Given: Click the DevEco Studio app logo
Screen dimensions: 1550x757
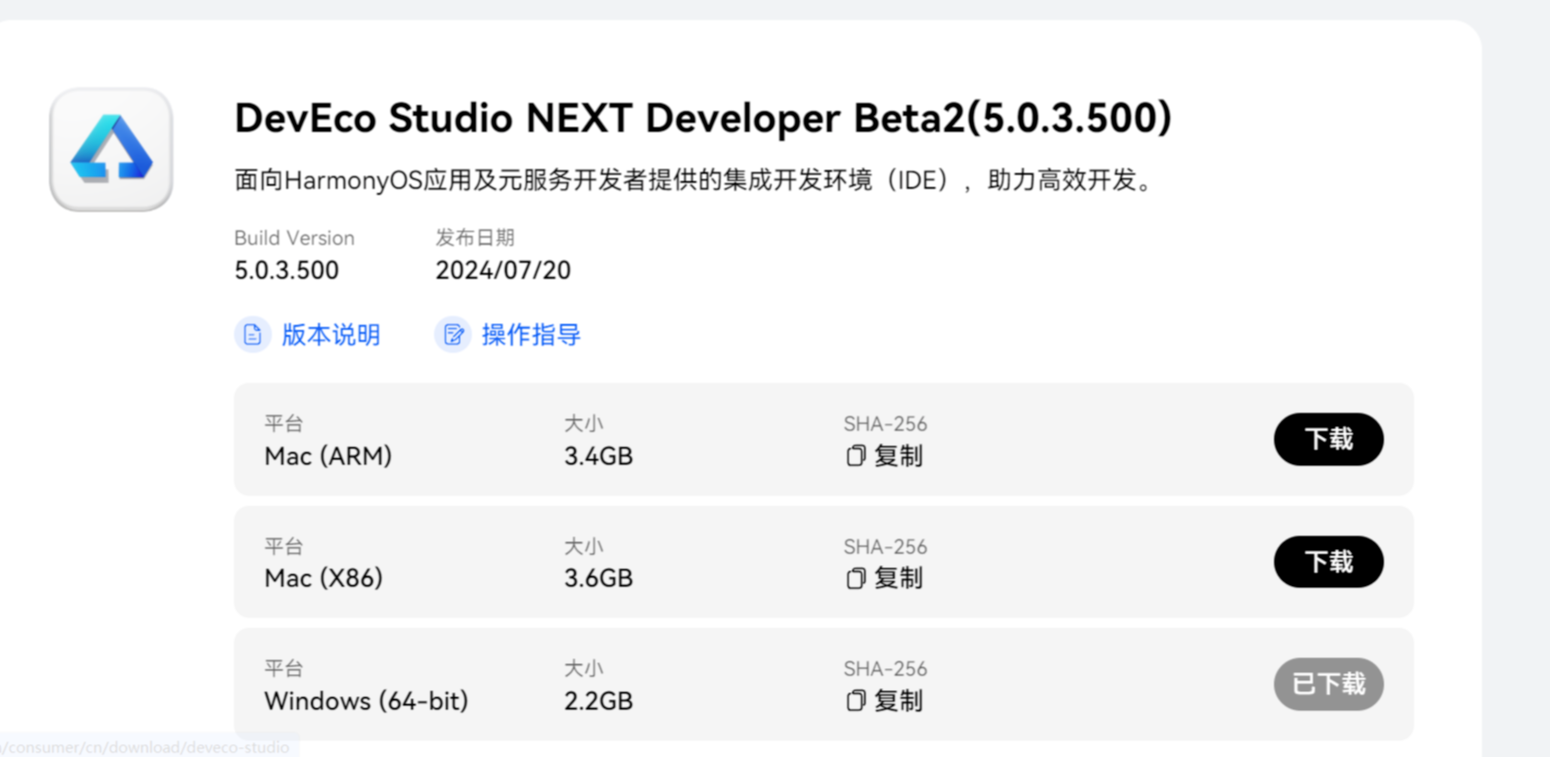Looking at the screenshot, I should (x=111, y=150).
